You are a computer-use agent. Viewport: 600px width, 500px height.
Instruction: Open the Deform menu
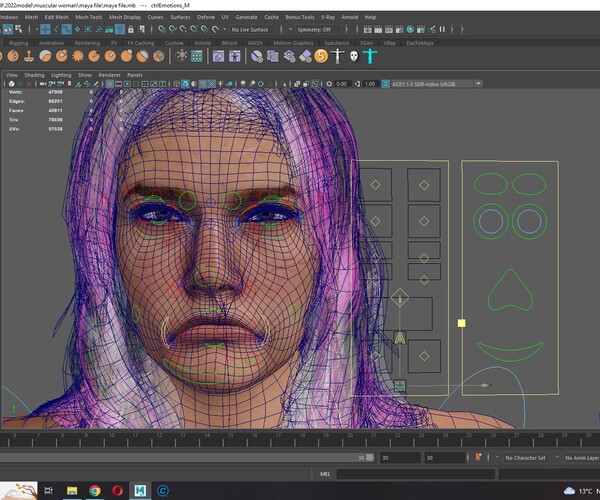click(x=206, y=17)
